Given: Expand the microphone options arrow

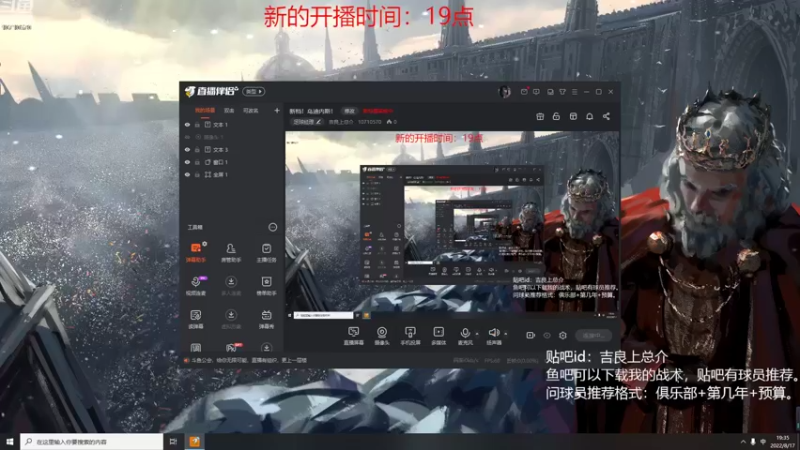Looking at the screenshot, I should point(477,334).
